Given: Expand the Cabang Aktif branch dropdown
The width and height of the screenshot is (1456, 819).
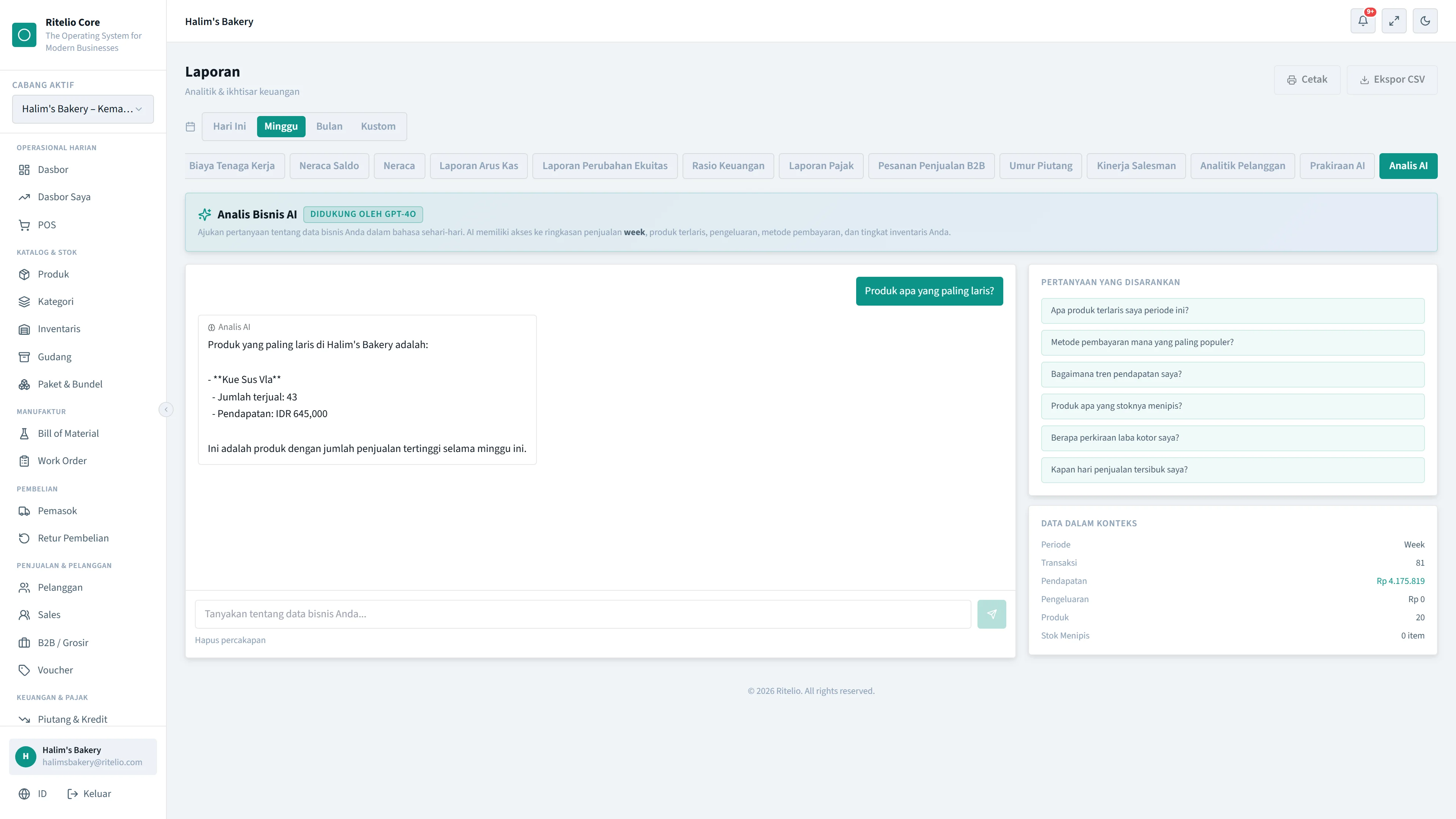Looking at the screenshot, I should tap(83, 109).
